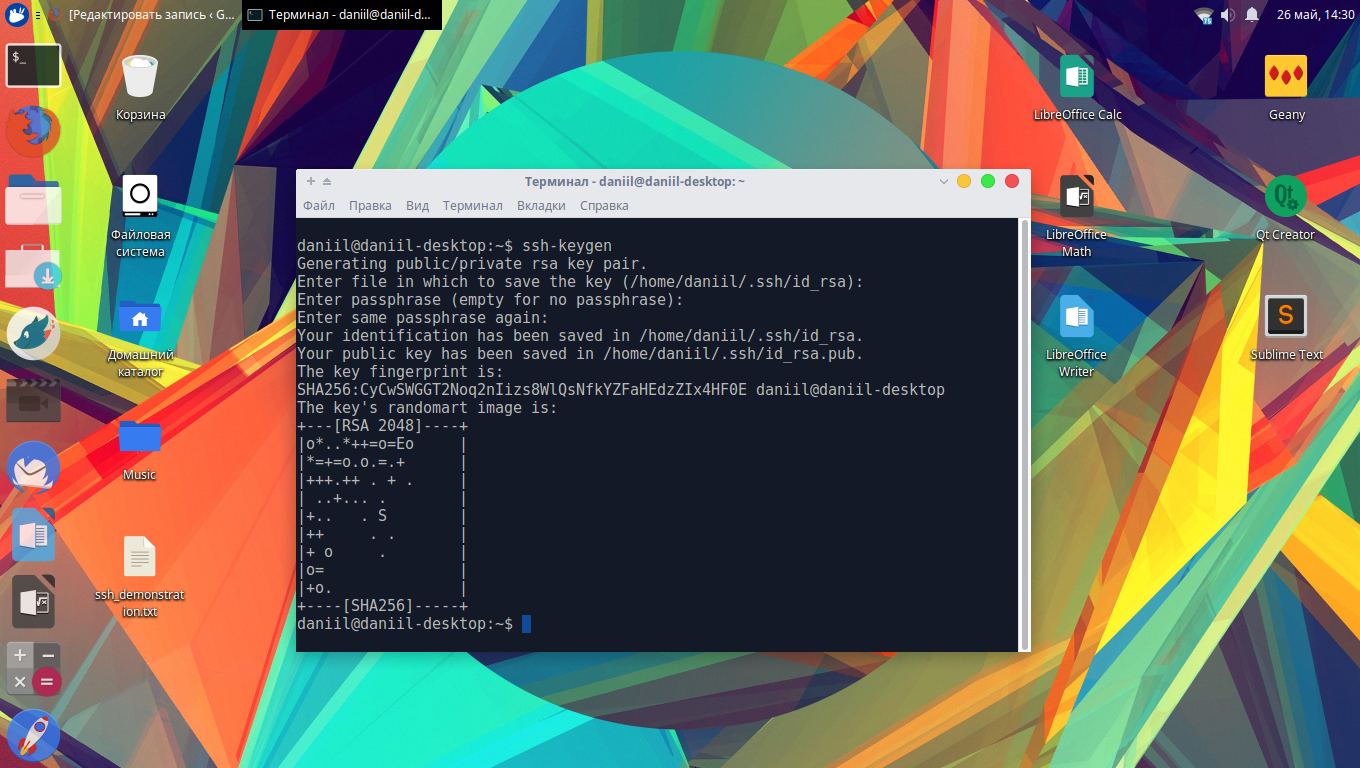Viewport: 1360px width, 768px height.
Task: Open the Файл menu in terminal
Action: click(318, 205)
